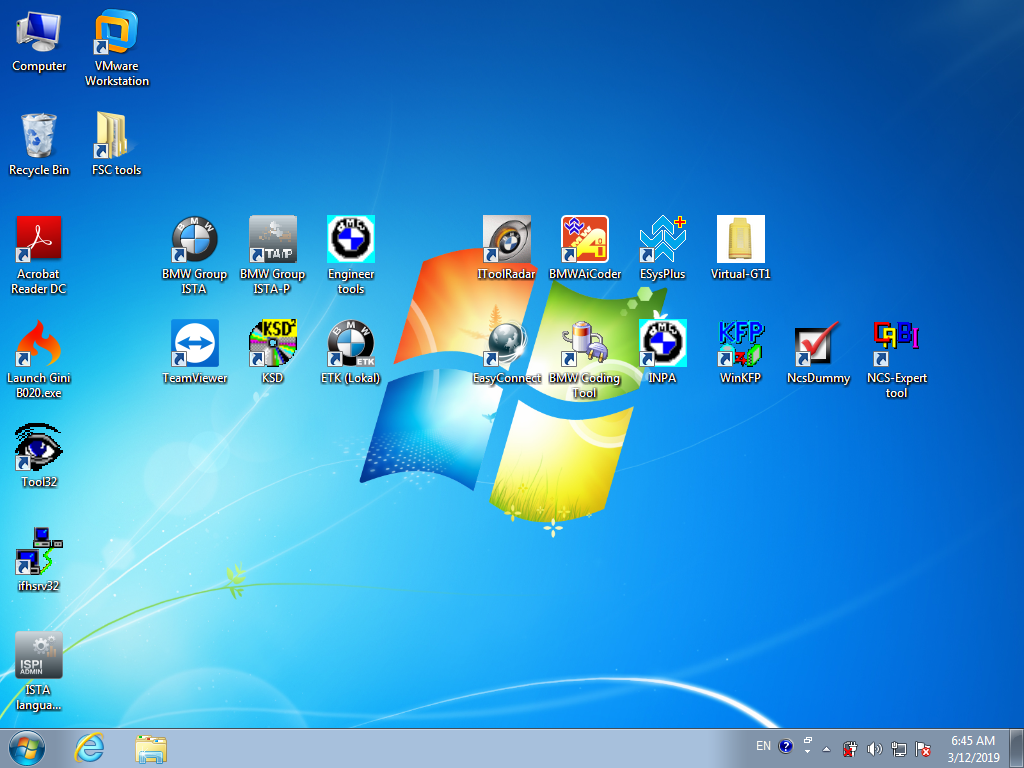Screen dimensions: 1024x768
Task: Select the BMWAiCoder shortcut
Action: 585,241
